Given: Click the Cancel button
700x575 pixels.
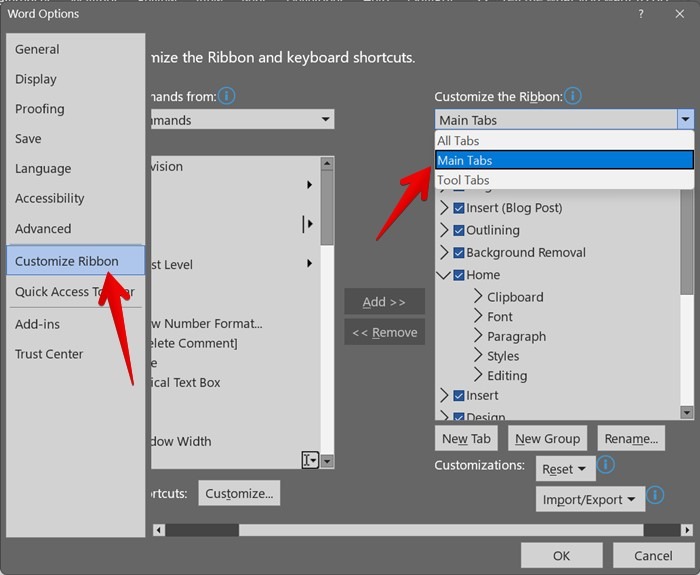Looking at the screenshot, I should [653, 555].
